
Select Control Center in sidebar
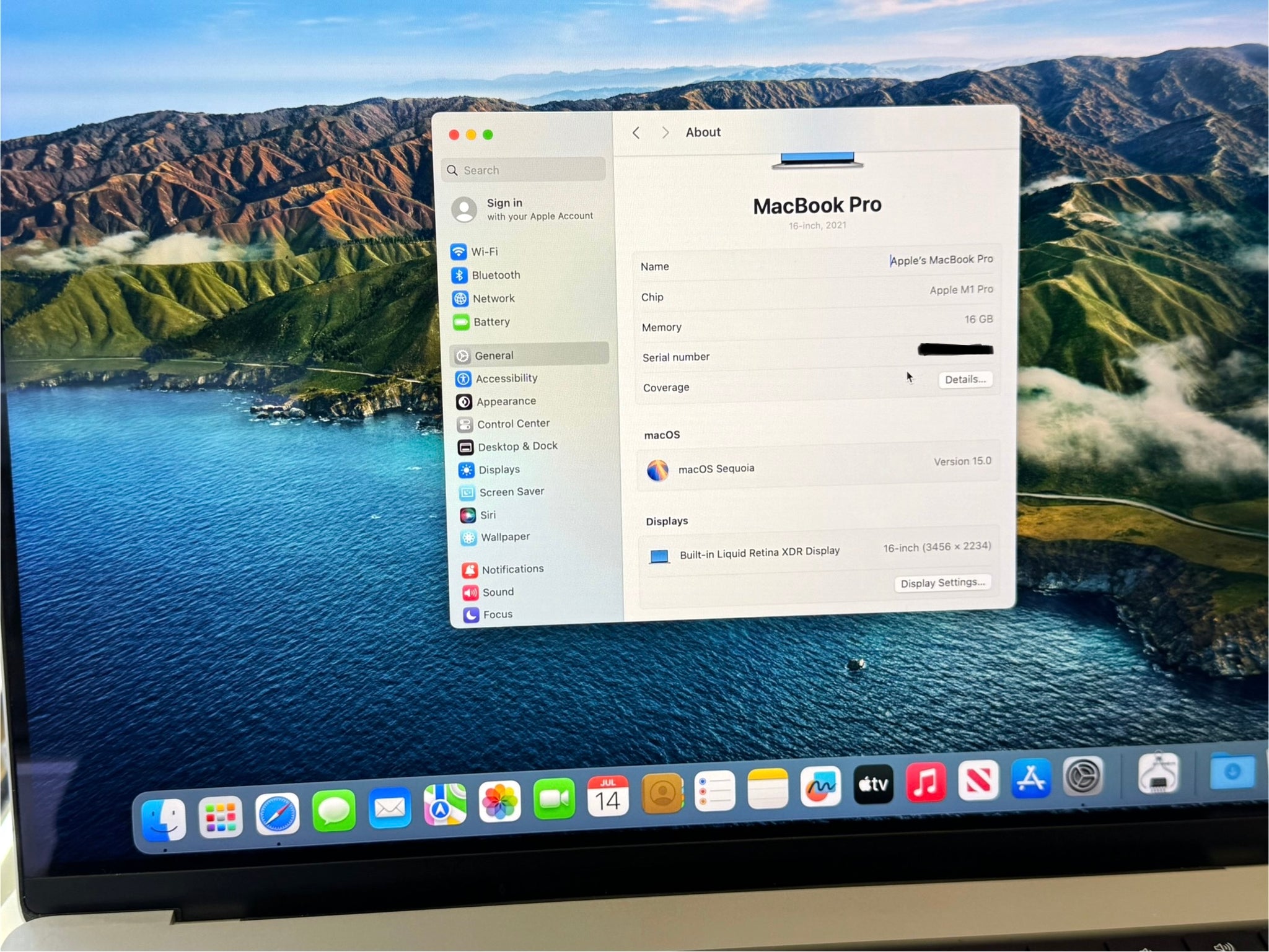tap(512, 424)
